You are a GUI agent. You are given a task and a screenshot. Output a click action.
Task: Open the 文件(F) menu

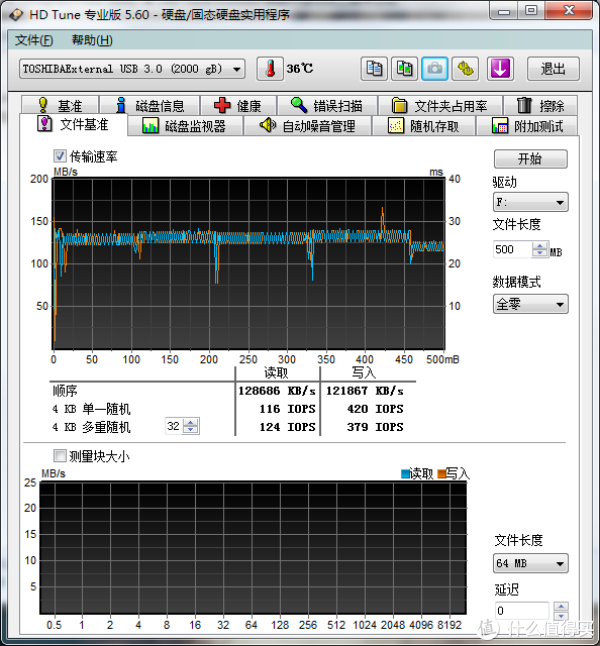(34, 40)
